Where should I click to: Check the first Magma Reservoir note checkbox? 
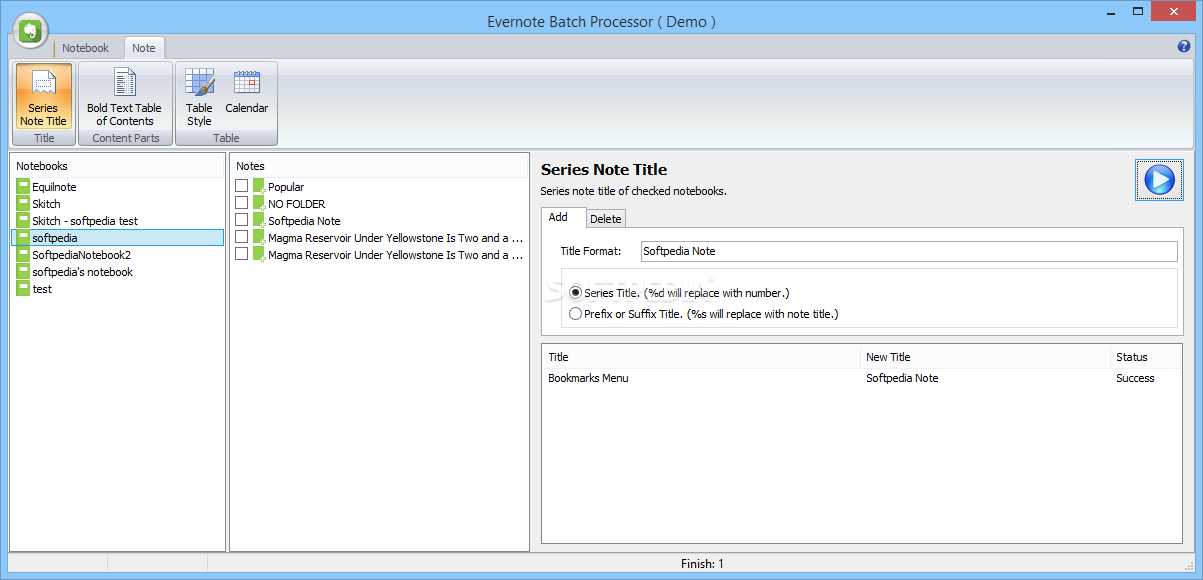point(242,238)
